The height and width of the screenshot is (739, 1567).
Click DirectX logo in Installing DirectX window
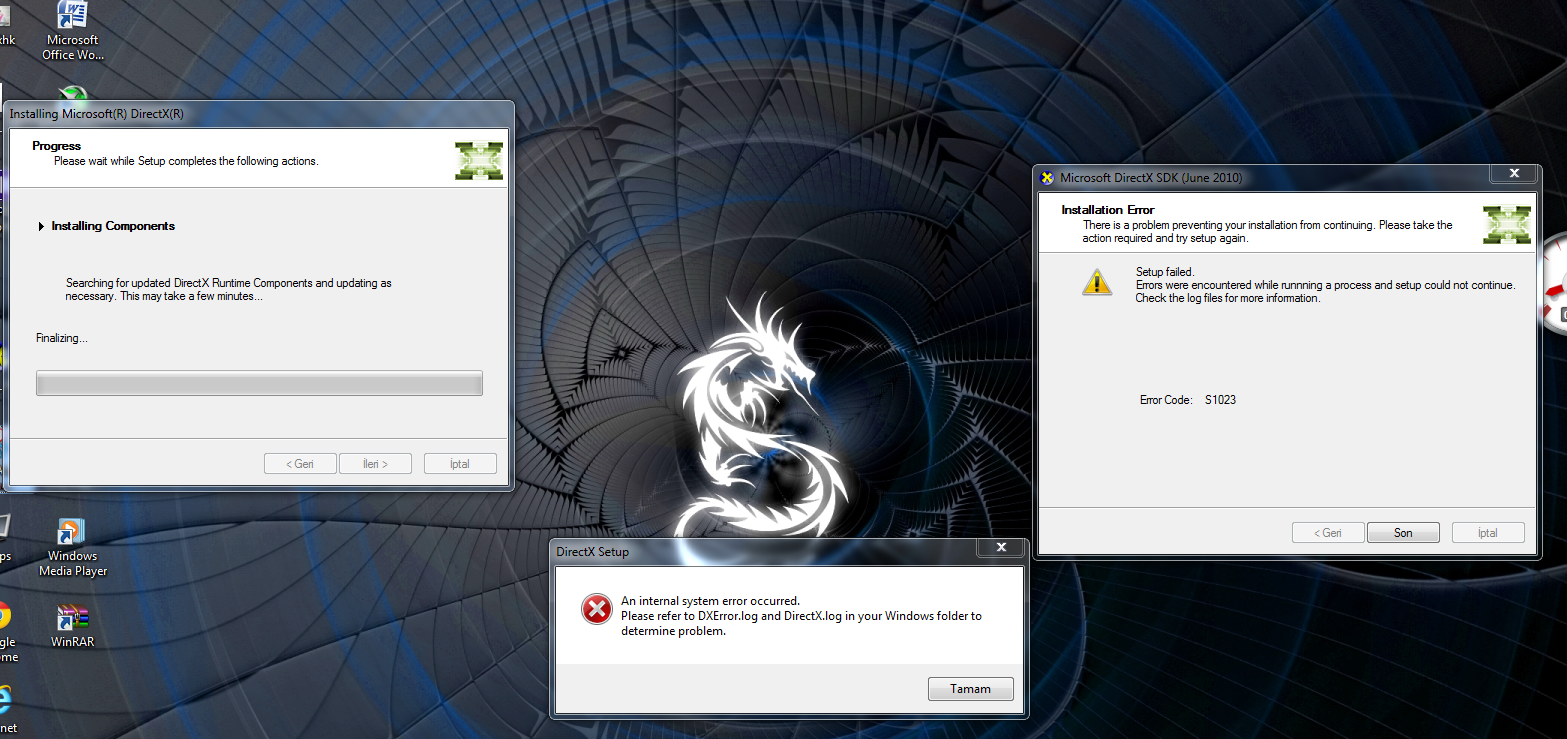coord(479,160)
